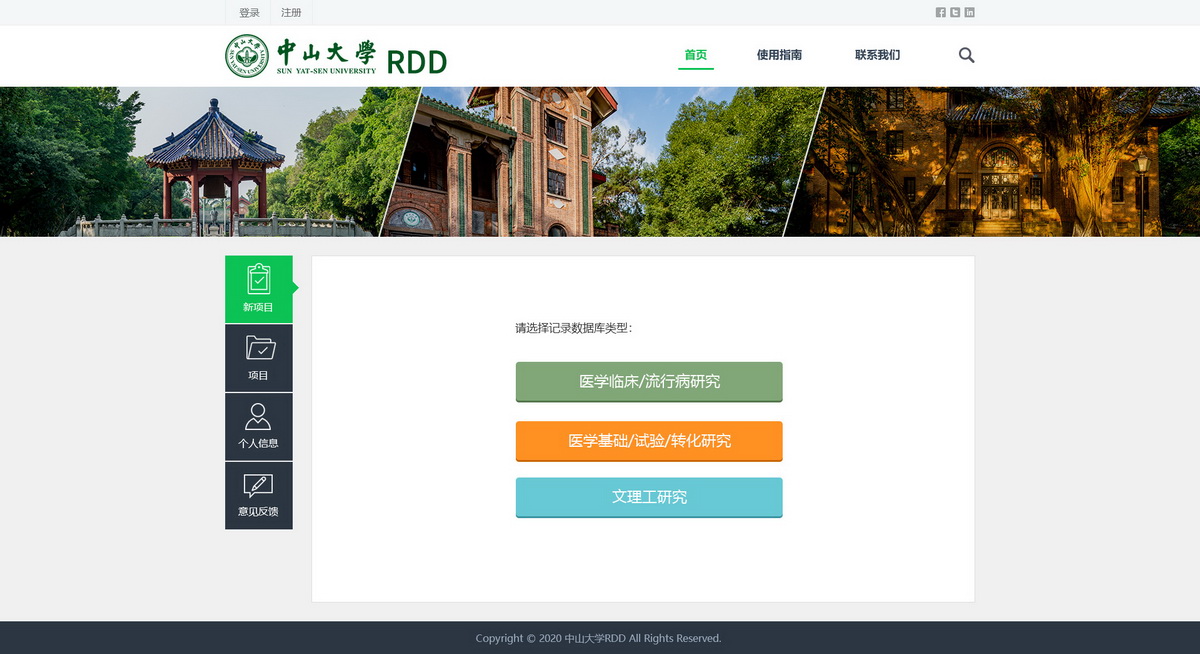
Task: Click the search magnifier icon
Action: click(x=966, y=55)
